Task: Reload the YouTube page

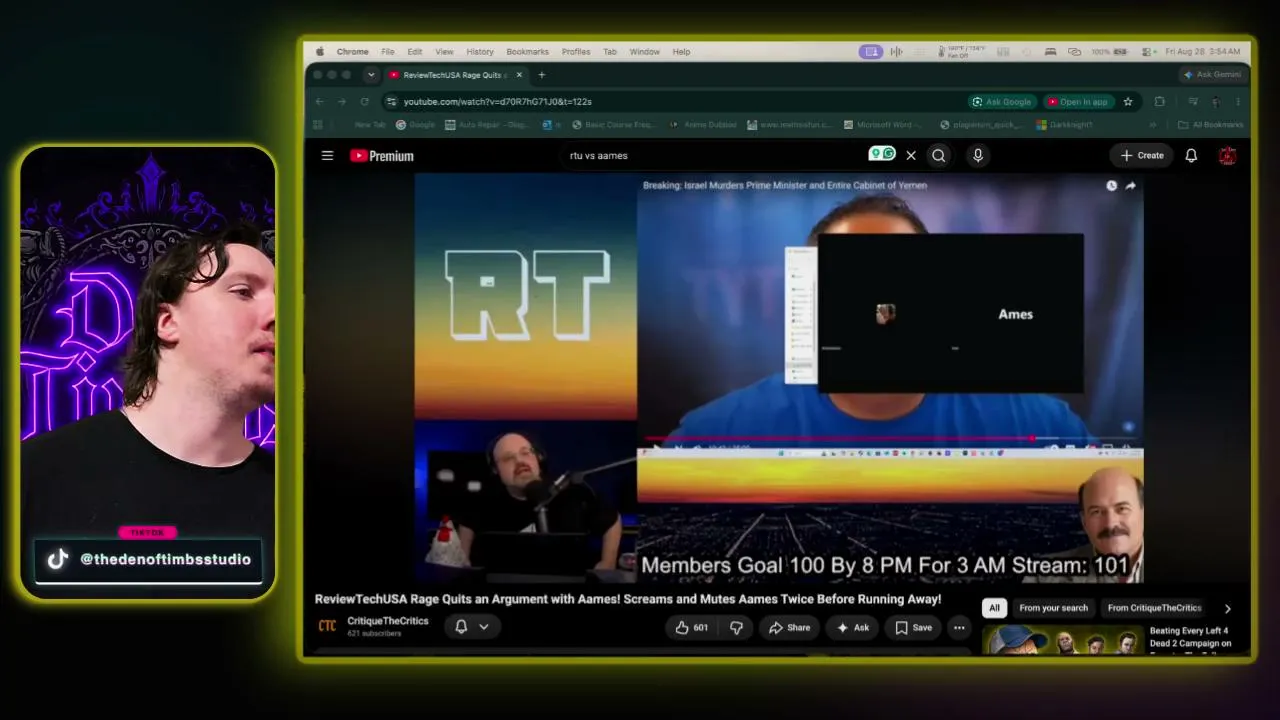Action: click(x=365, y=101)
